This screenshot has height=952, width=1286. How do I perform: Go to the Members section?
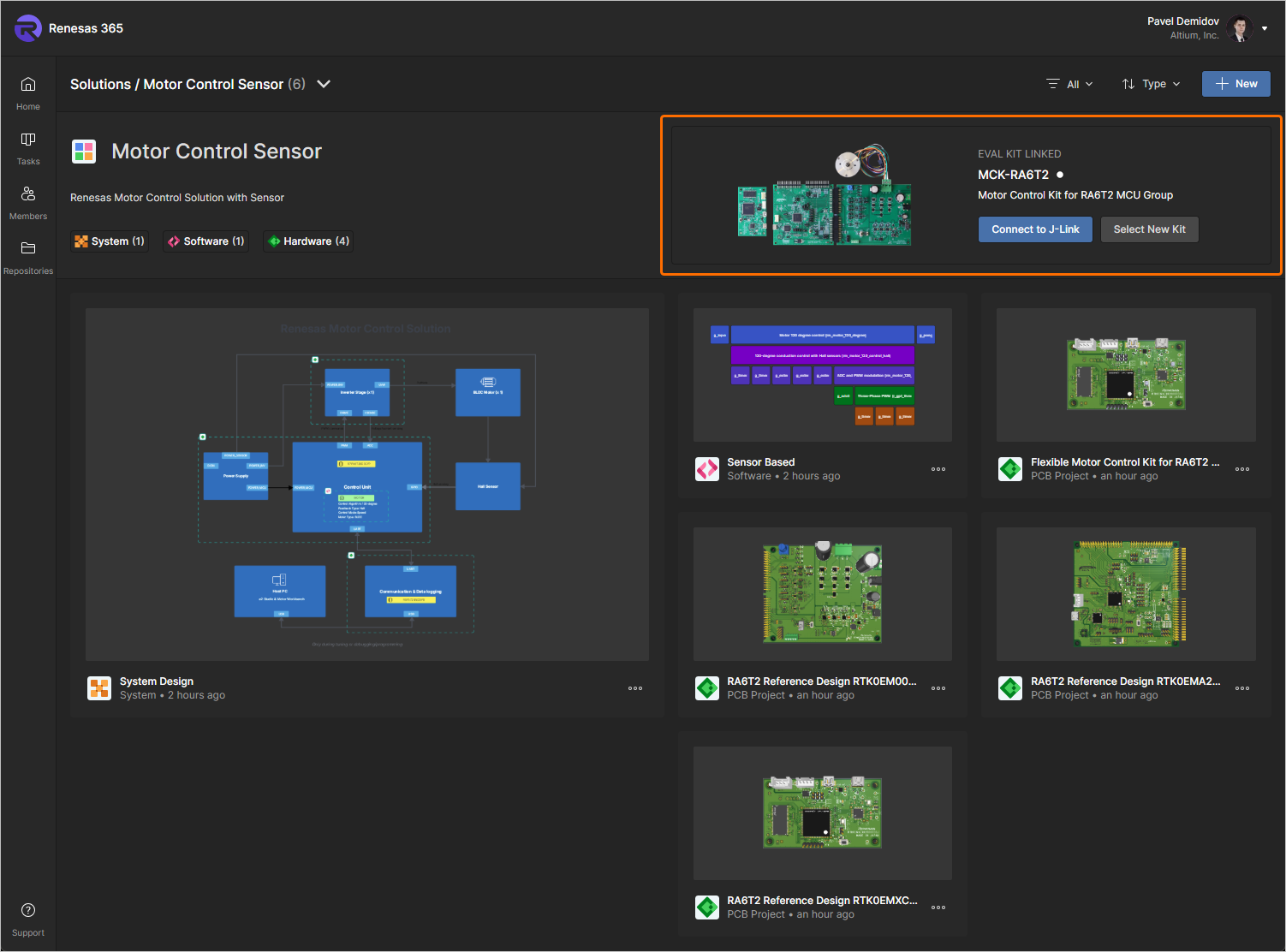[x=28, y=194]
